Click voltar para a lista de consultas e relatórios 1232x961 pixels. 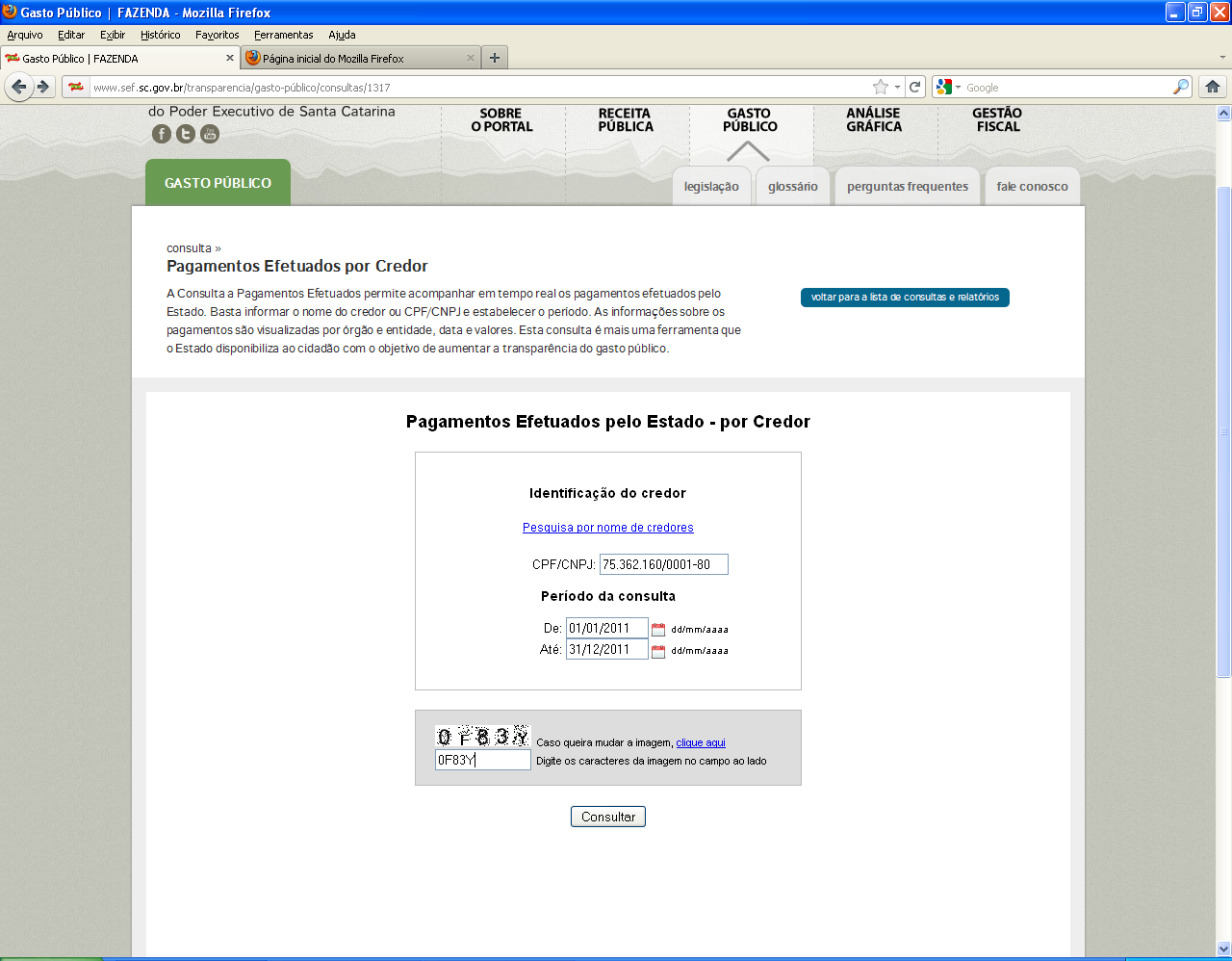[905, 297]
